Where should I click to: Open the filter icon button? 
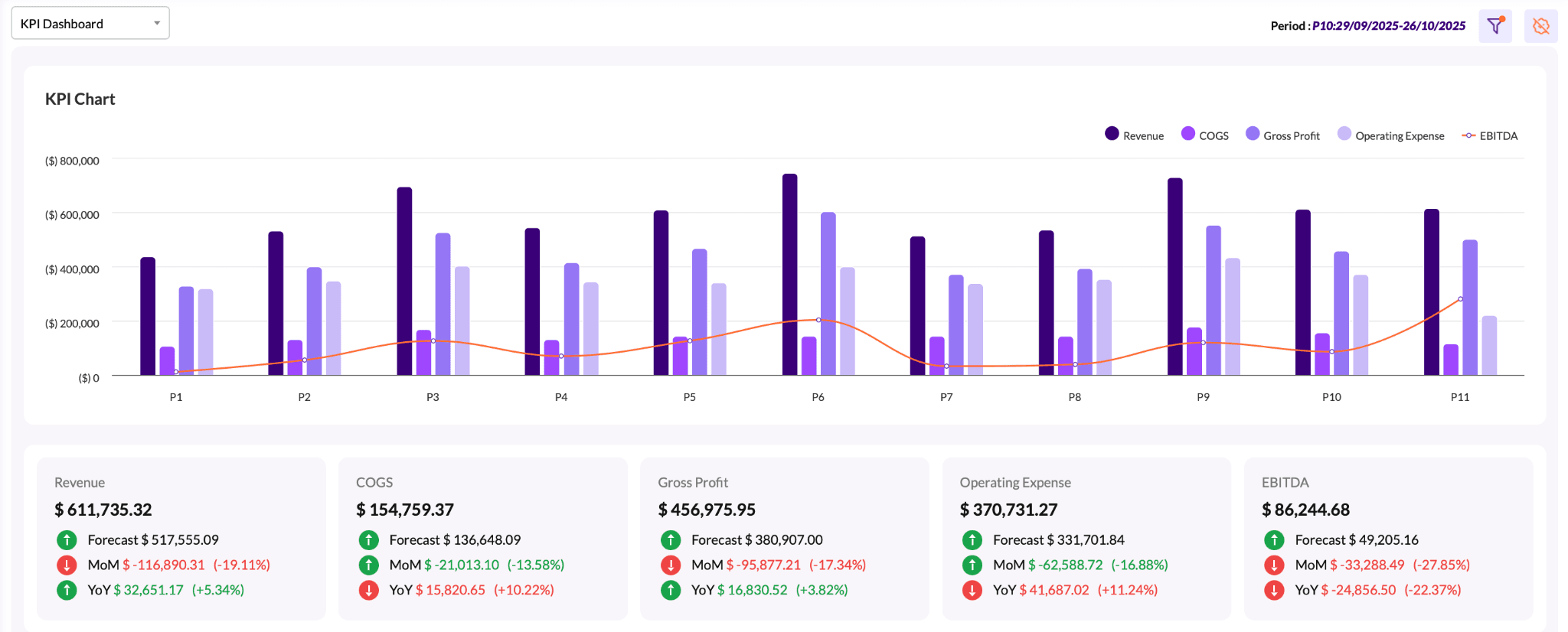coord(1494,26)
